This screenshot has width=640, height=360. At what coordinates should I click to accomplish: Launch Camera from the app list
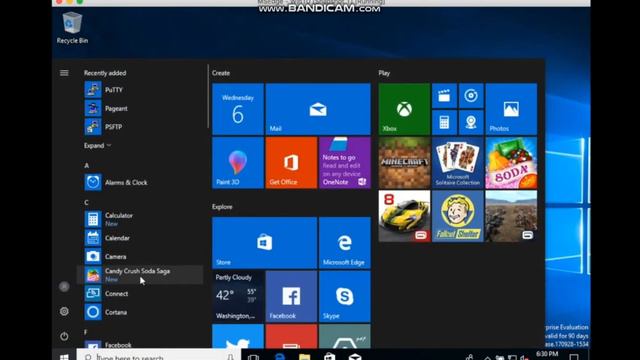(x=141, y=256)
